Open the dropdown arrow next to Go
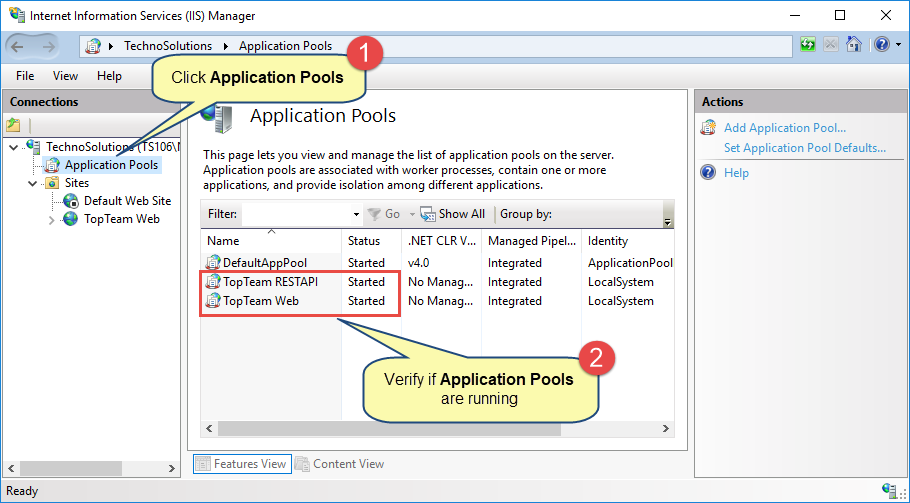 pos(412,215)
